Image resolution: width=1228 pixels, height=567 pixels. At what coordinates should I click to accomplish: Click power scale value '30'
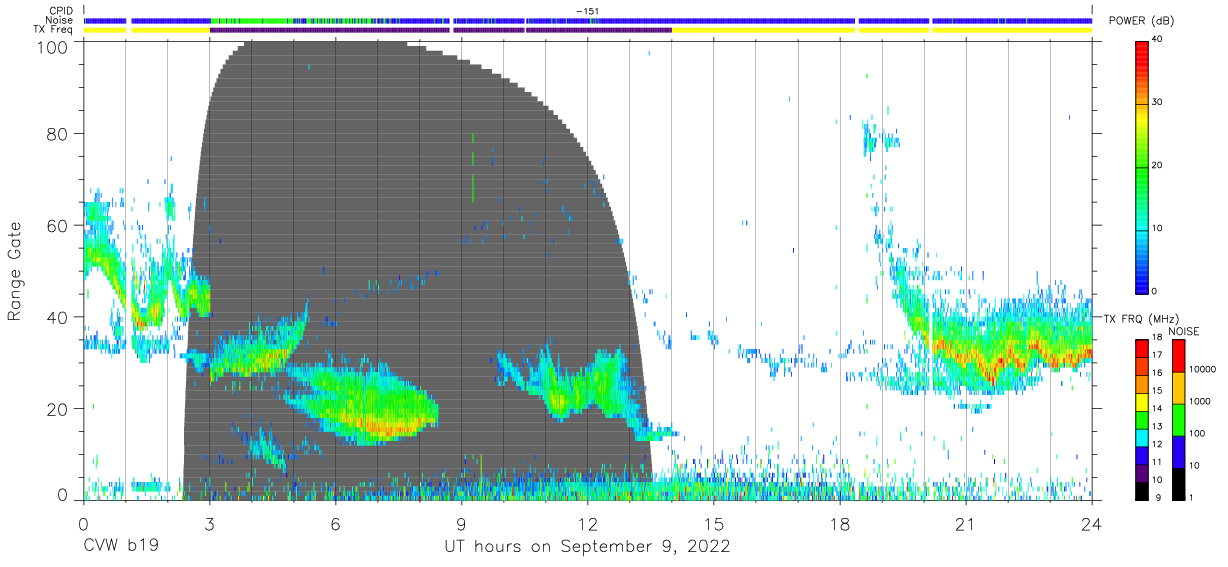coord(1159,103)
